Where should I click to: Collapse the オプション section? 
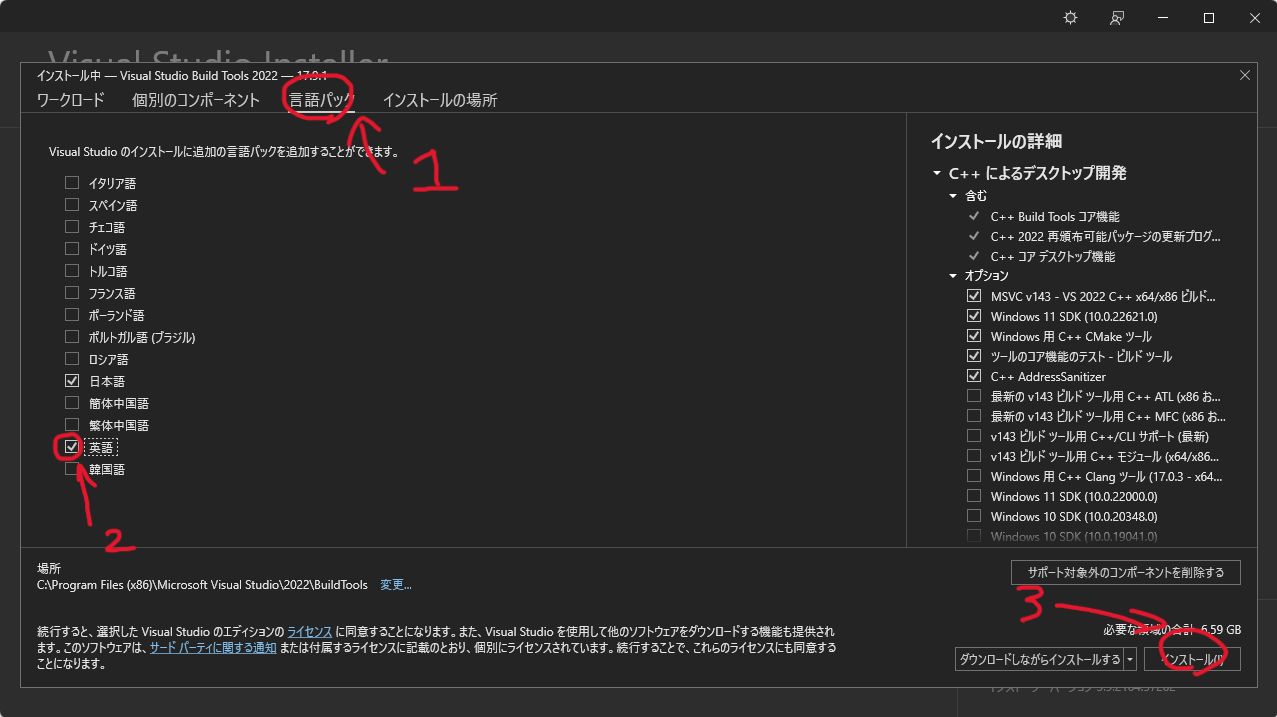[952, 275]
